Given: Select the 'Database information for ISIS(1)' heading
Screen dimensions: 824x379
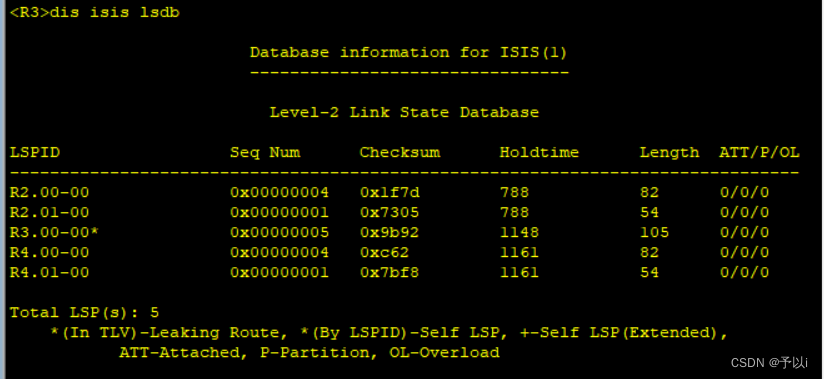Looking at the screenshot, I should 408,53.
